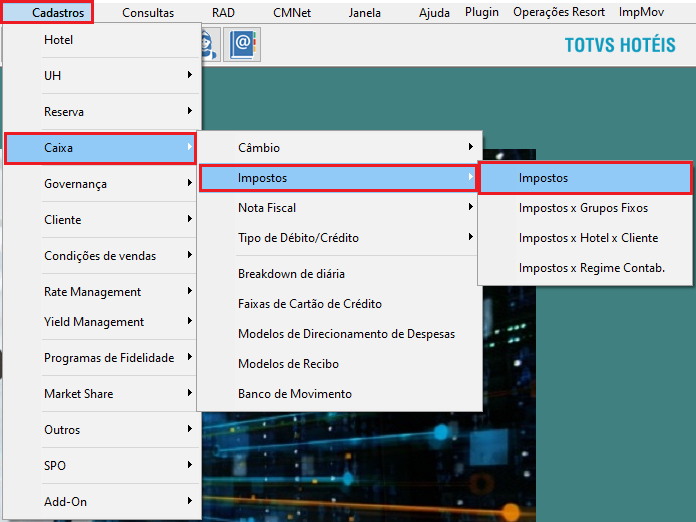Click the arrow beside Reserva
696x522 pixels.
[x=190, y=111]
